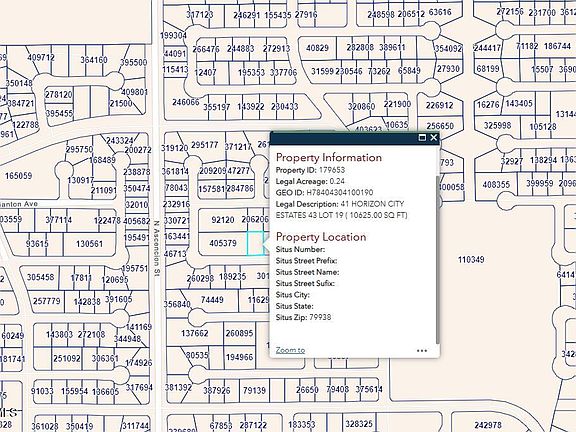Select parcel labeled 130561
This screenshot has height=432, width=576.
coord(89,244)
